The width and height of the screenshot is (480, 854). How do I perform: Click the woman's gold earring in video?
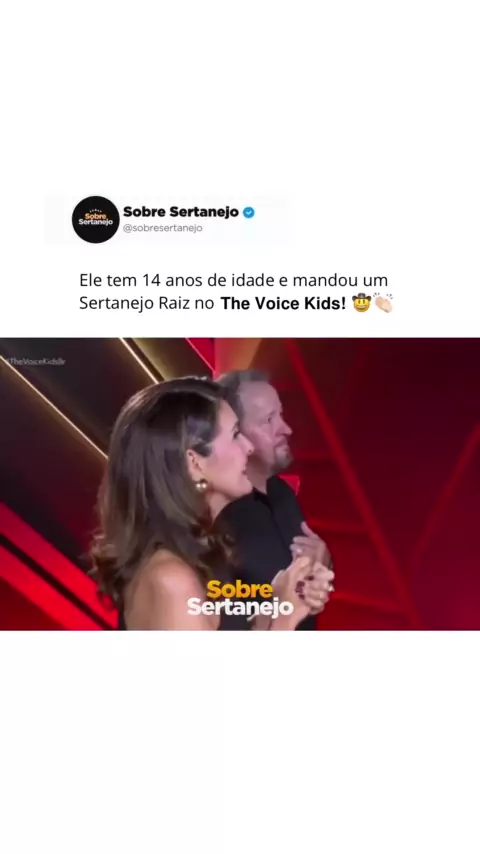(x=202, y=486)
